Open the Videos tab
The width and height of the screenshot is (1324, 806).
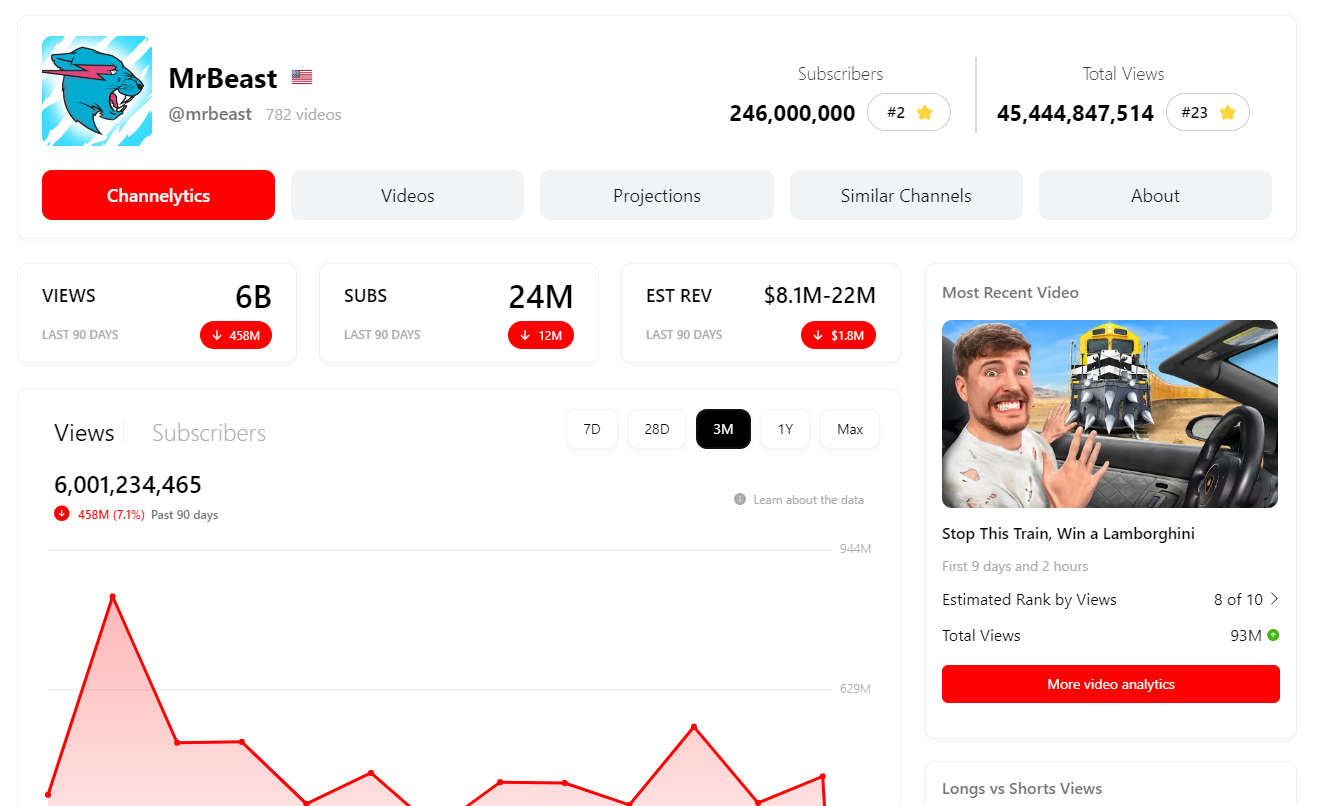click(x=407, y=195)
